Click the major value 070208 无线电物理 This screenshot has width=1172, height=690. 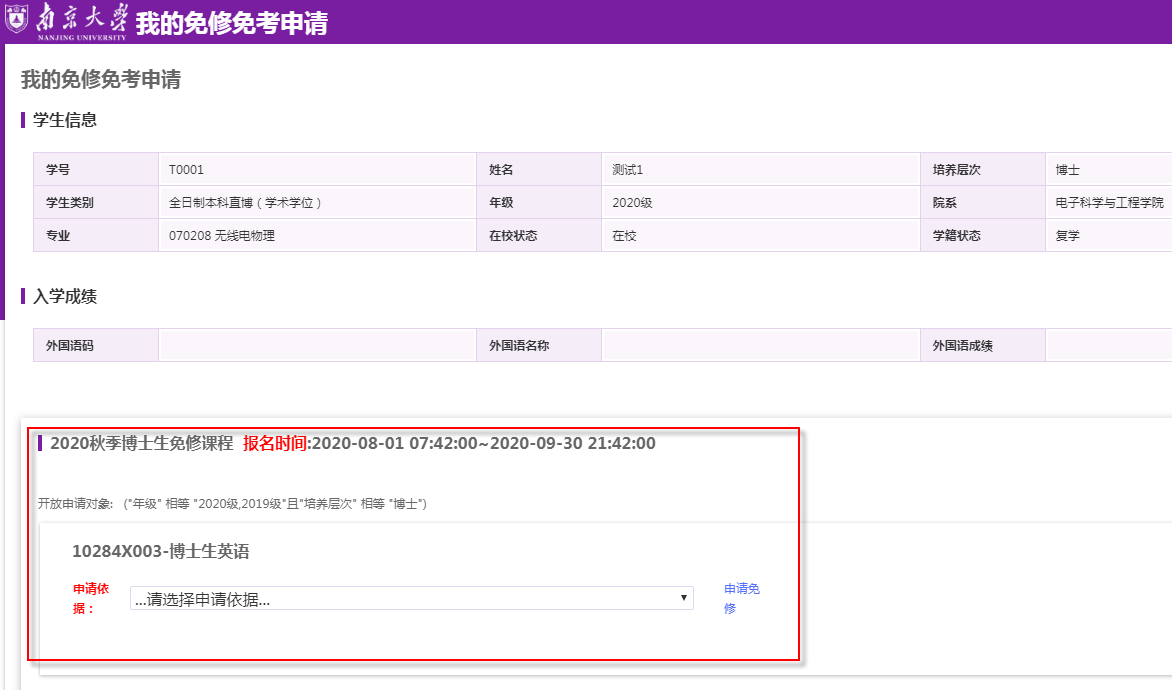(x=221, y=236)
